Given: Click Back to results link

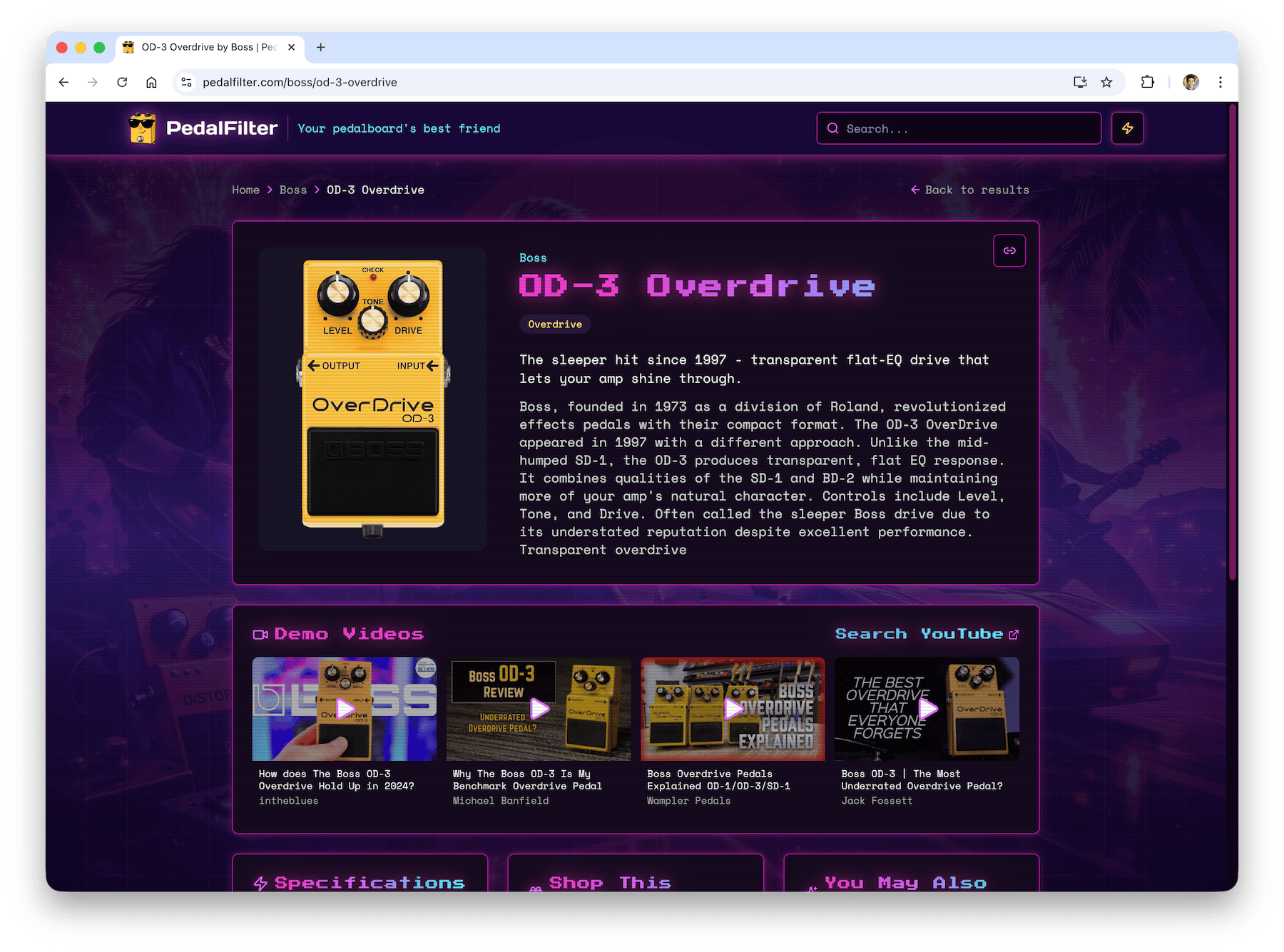Looking at the screenshot, I should pyautogui.click(x=970, y=190).
